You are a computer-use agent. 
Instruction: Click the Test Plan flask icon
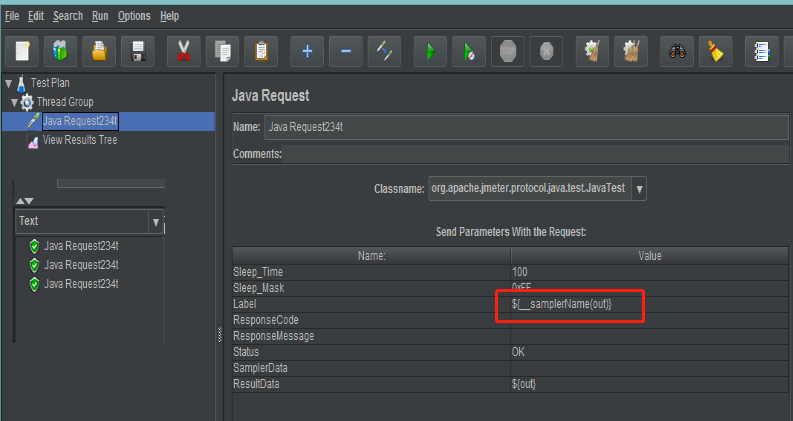point(21,83)
